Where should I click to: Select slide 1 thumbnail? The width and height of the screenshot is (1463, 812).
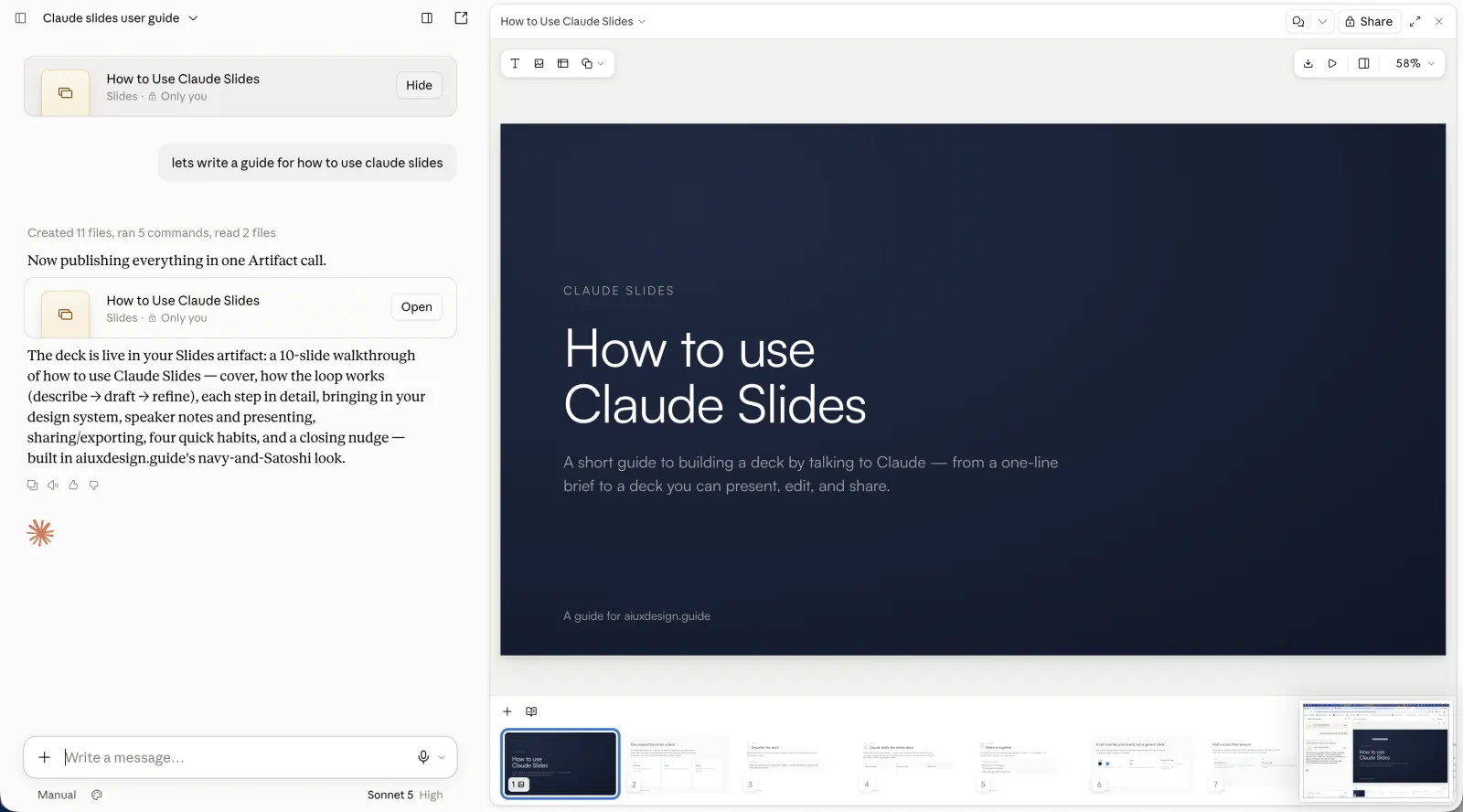tap(561, 764)
